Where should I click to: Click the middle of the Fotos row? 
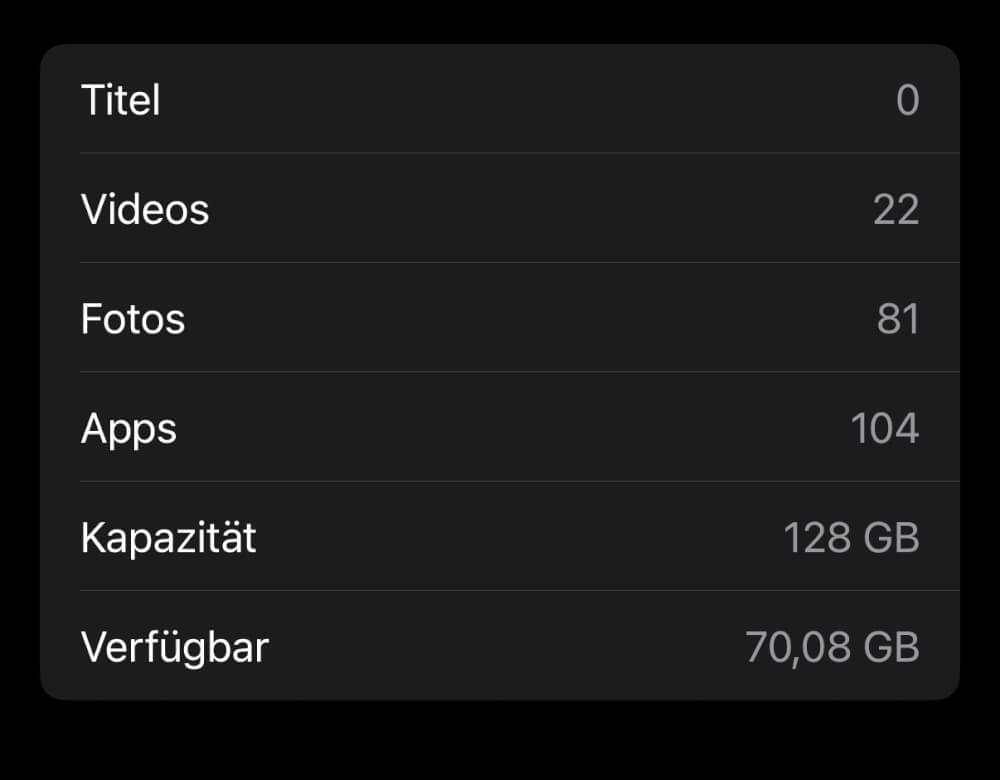500,317
